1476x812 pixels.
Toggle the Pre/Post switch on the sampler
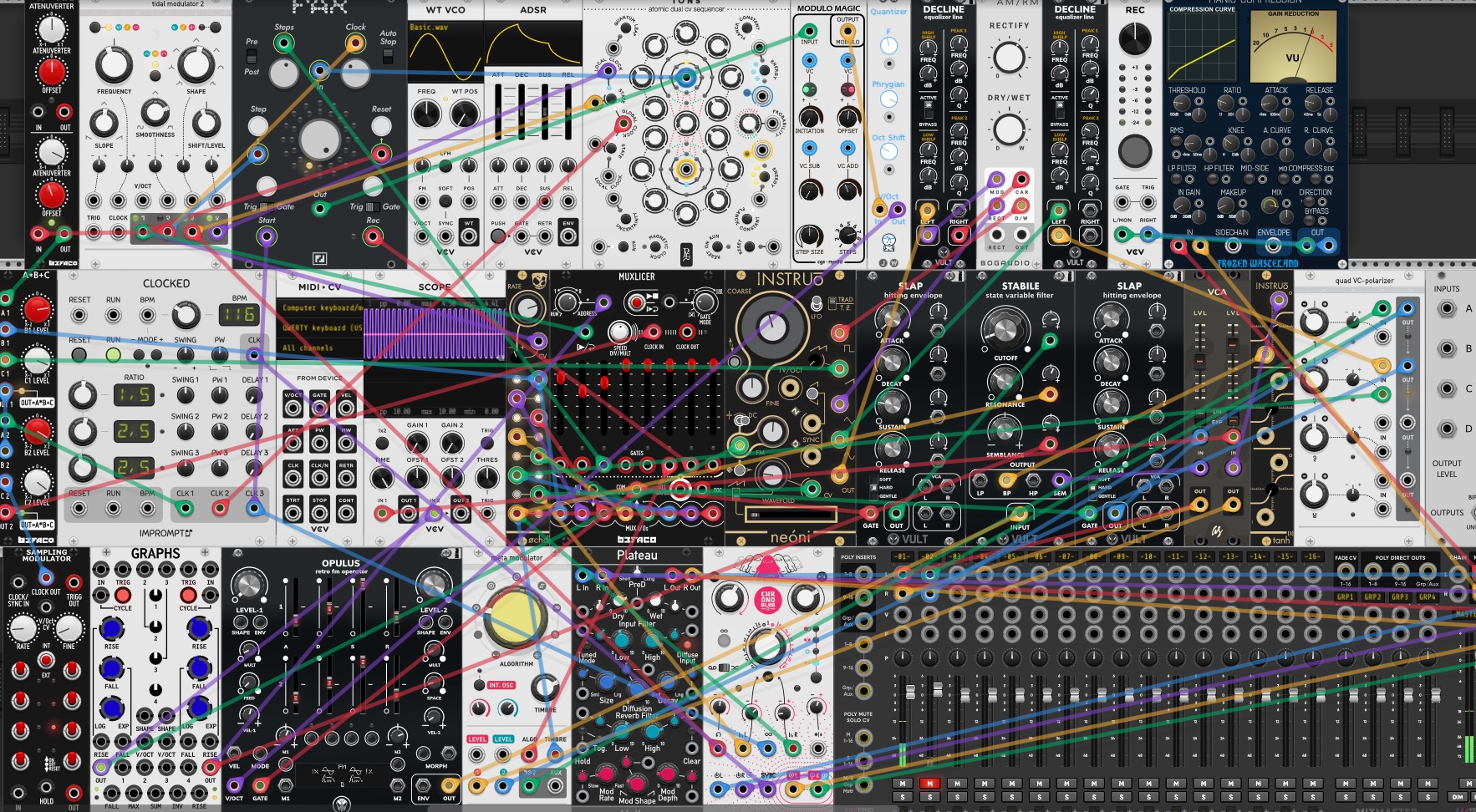[251, 57]
